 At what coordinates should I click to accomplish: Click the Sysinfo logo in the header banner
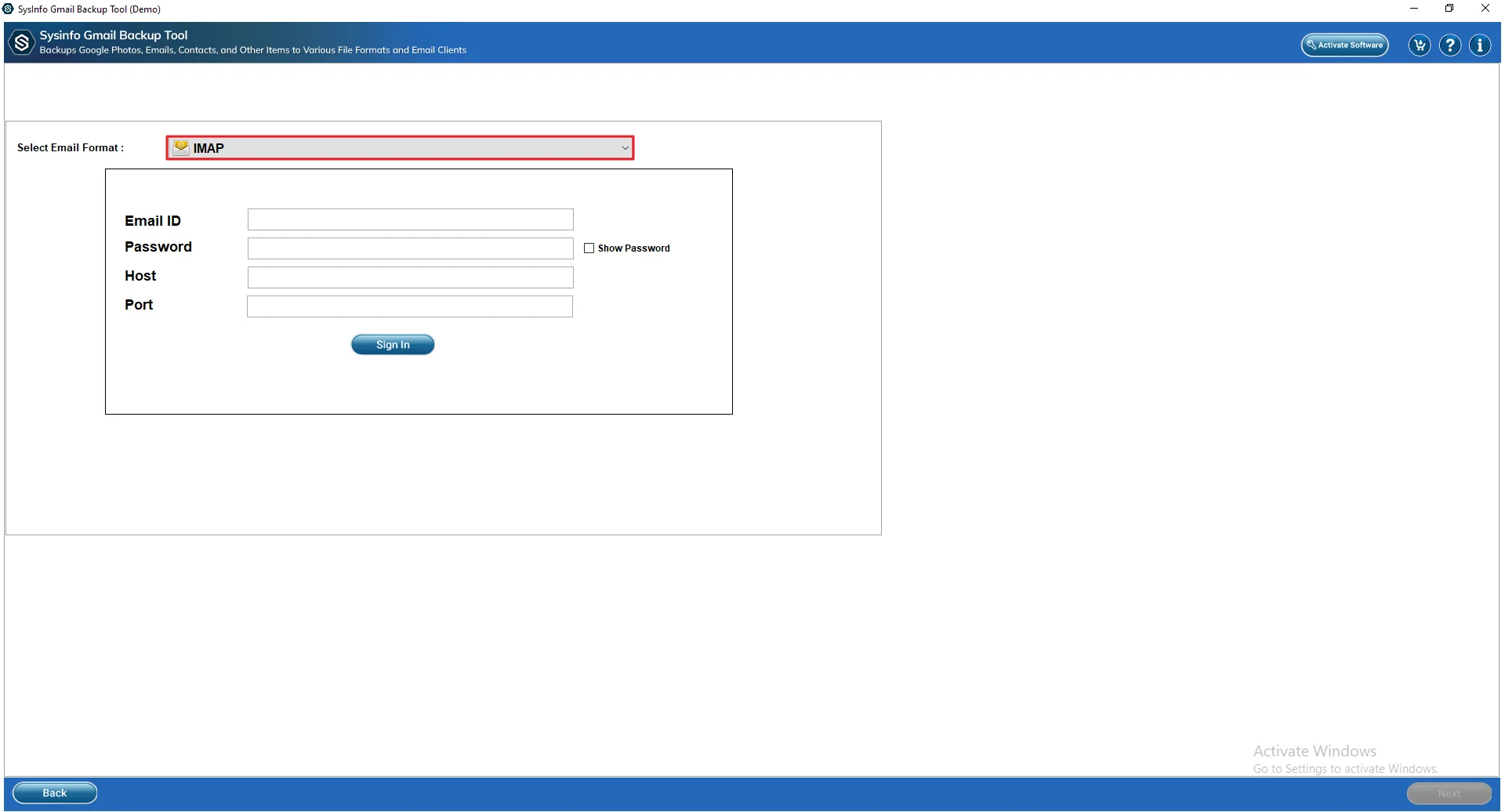21,42
